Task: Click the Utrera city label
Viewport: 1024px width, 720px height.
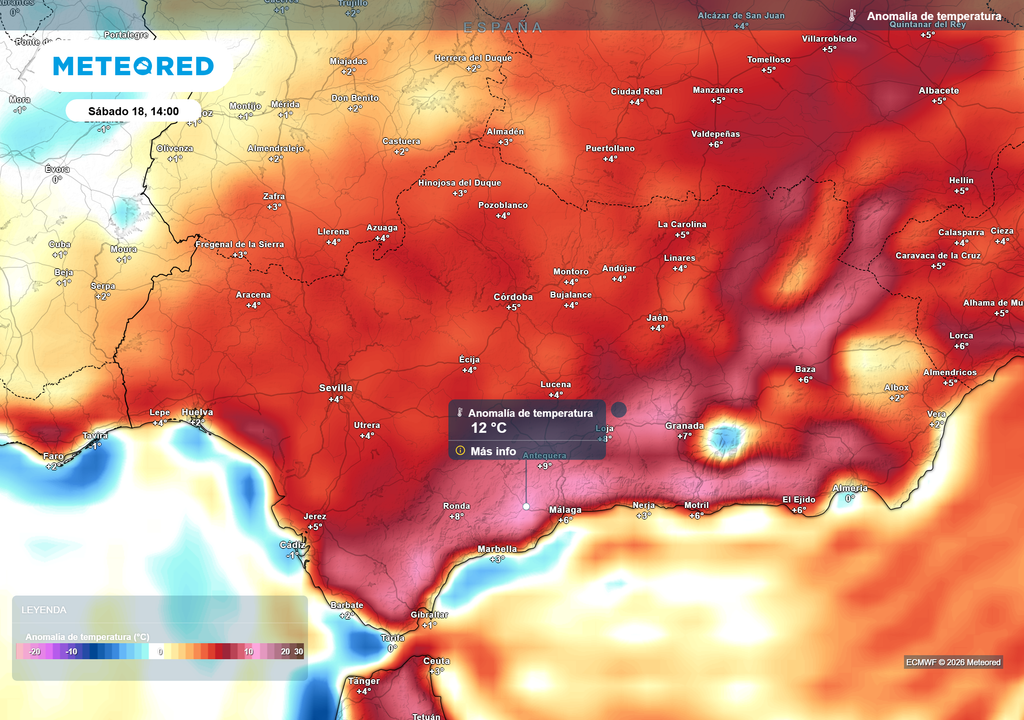Action: 367,425
